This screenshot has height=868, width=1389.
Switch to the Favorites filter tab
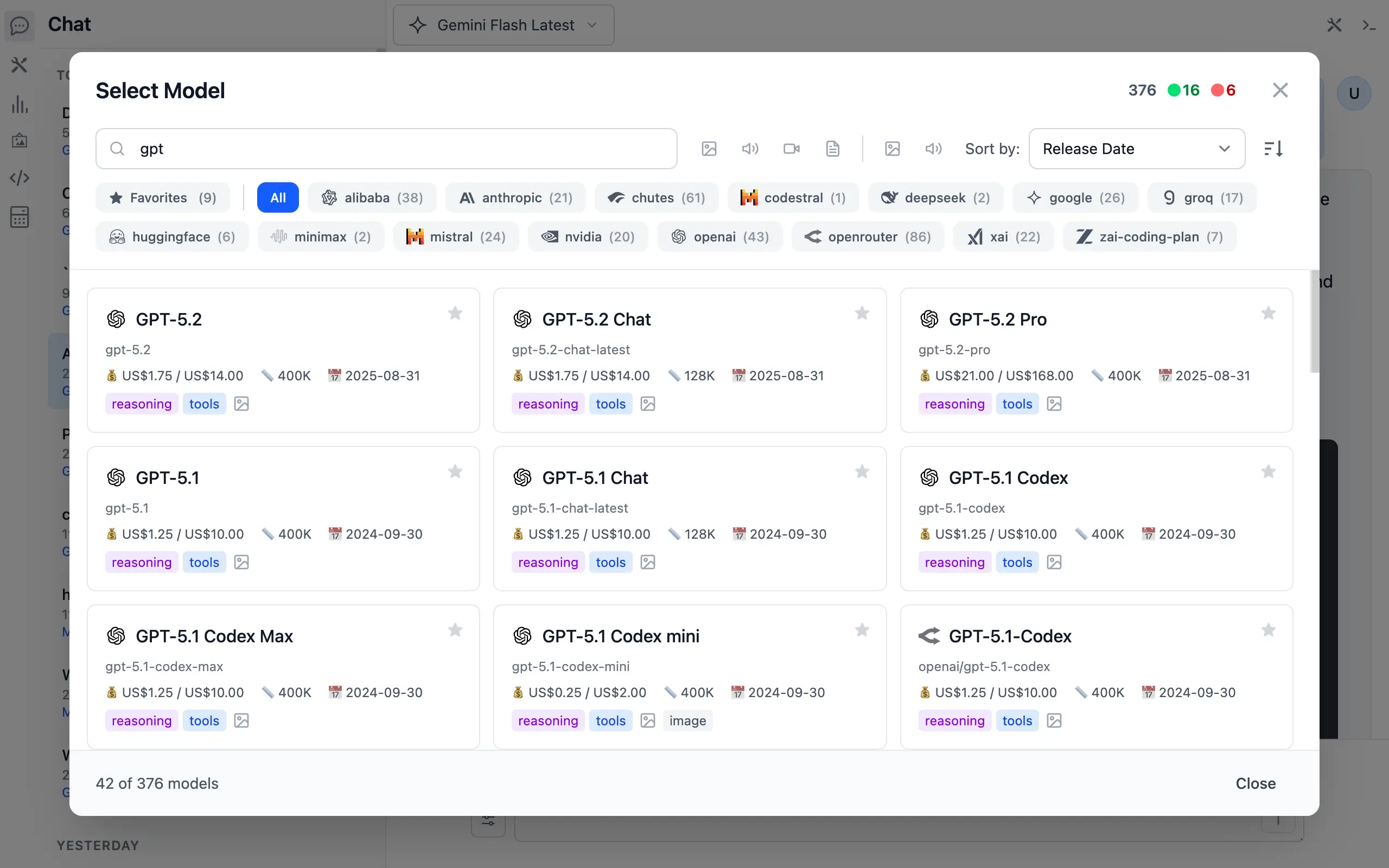point(162,197)
